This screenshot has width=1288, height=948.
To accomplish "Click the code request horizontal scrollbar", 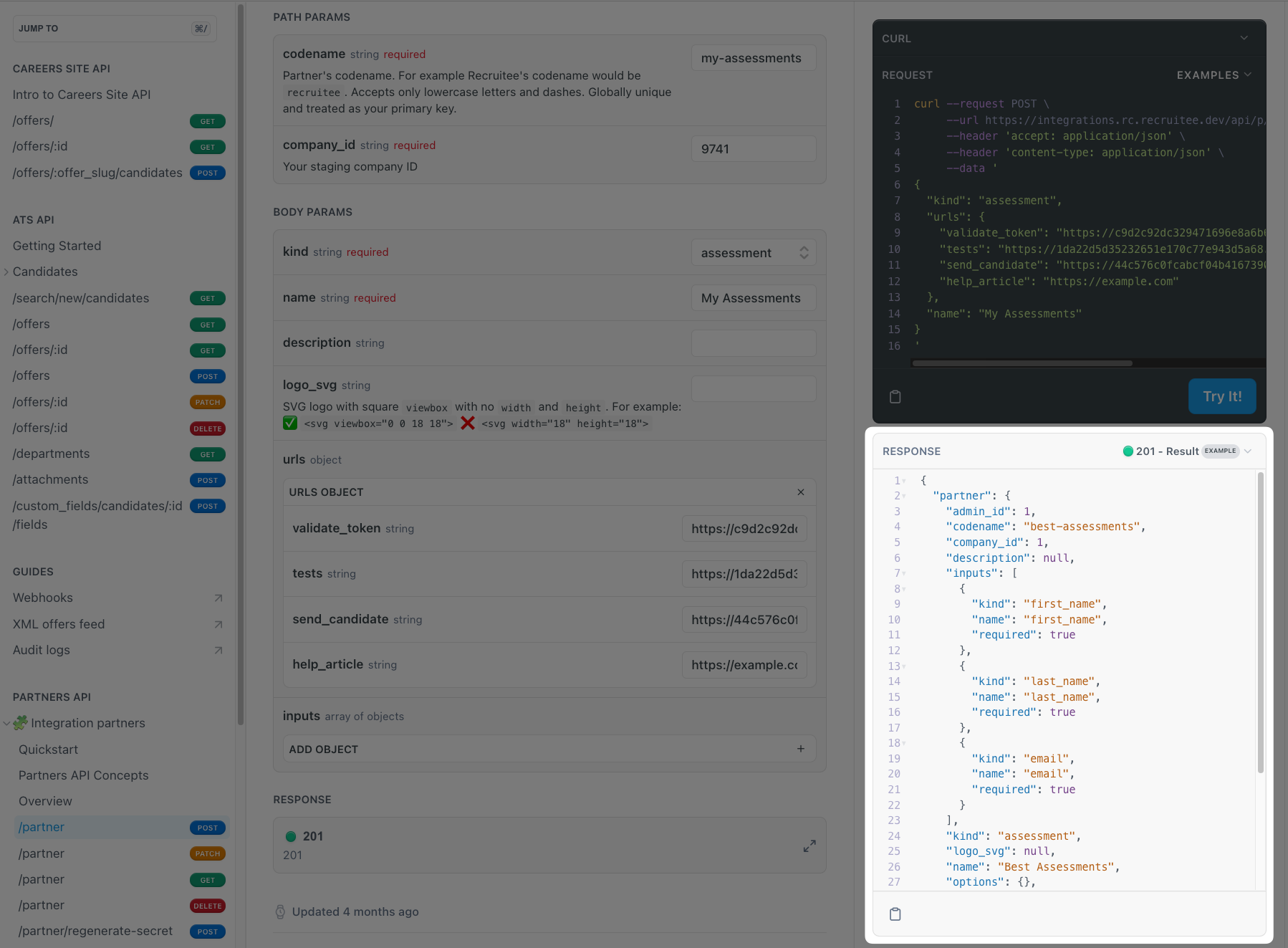I will (1022, 363).
